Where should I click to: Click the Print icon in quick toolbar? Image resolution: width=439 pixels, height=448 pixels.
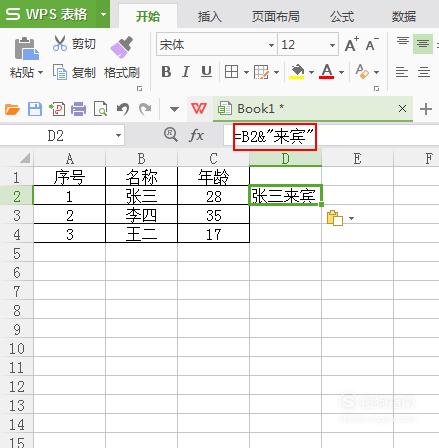point(79,109)
